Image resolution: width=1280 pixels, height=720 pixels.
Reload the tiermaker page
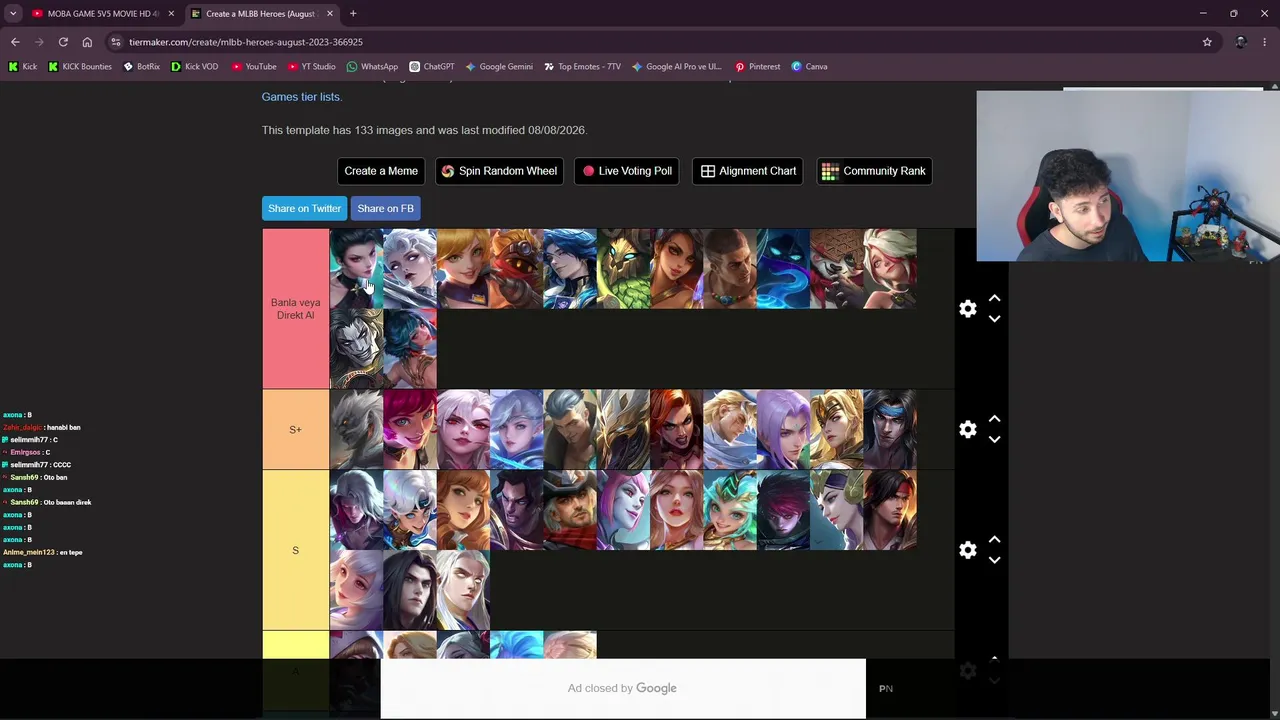(63, 42)
